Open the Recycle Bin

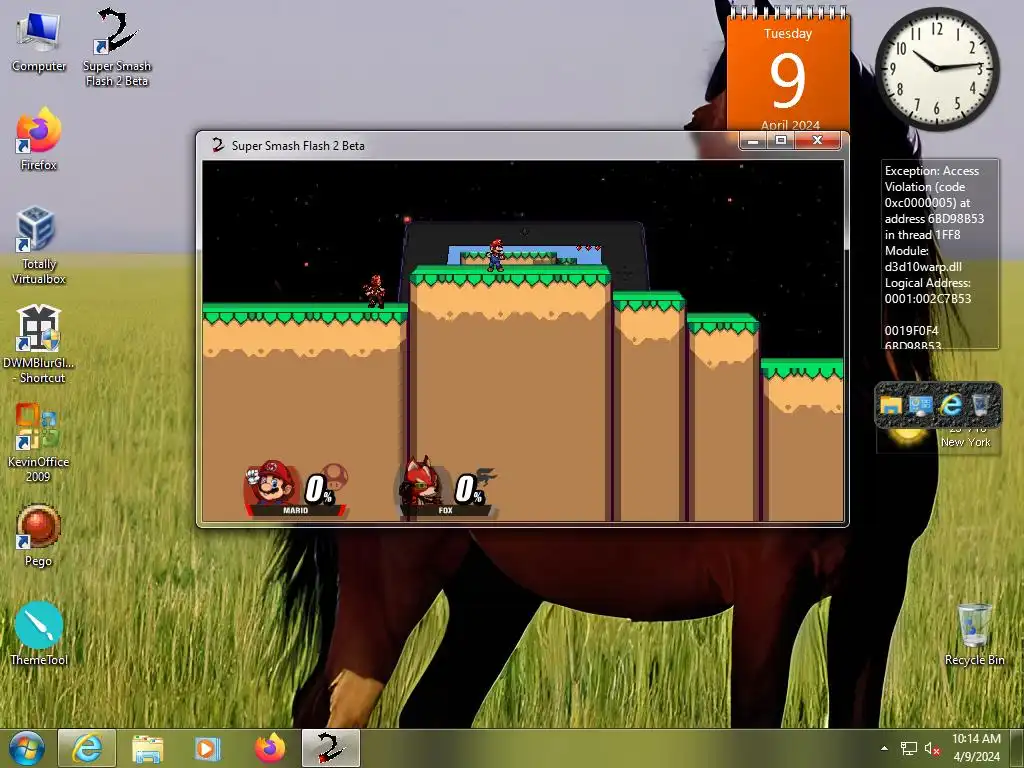[x=974, y=634]
